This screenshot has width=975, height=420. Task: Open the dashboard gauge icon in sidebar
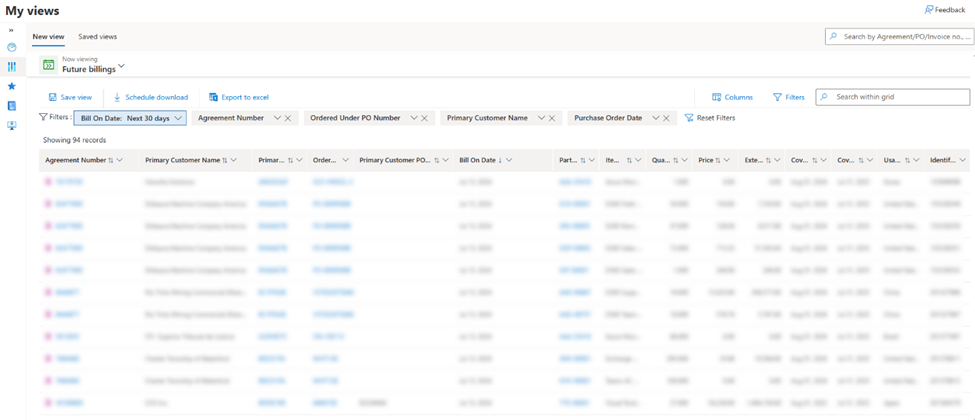pos(12,47)
